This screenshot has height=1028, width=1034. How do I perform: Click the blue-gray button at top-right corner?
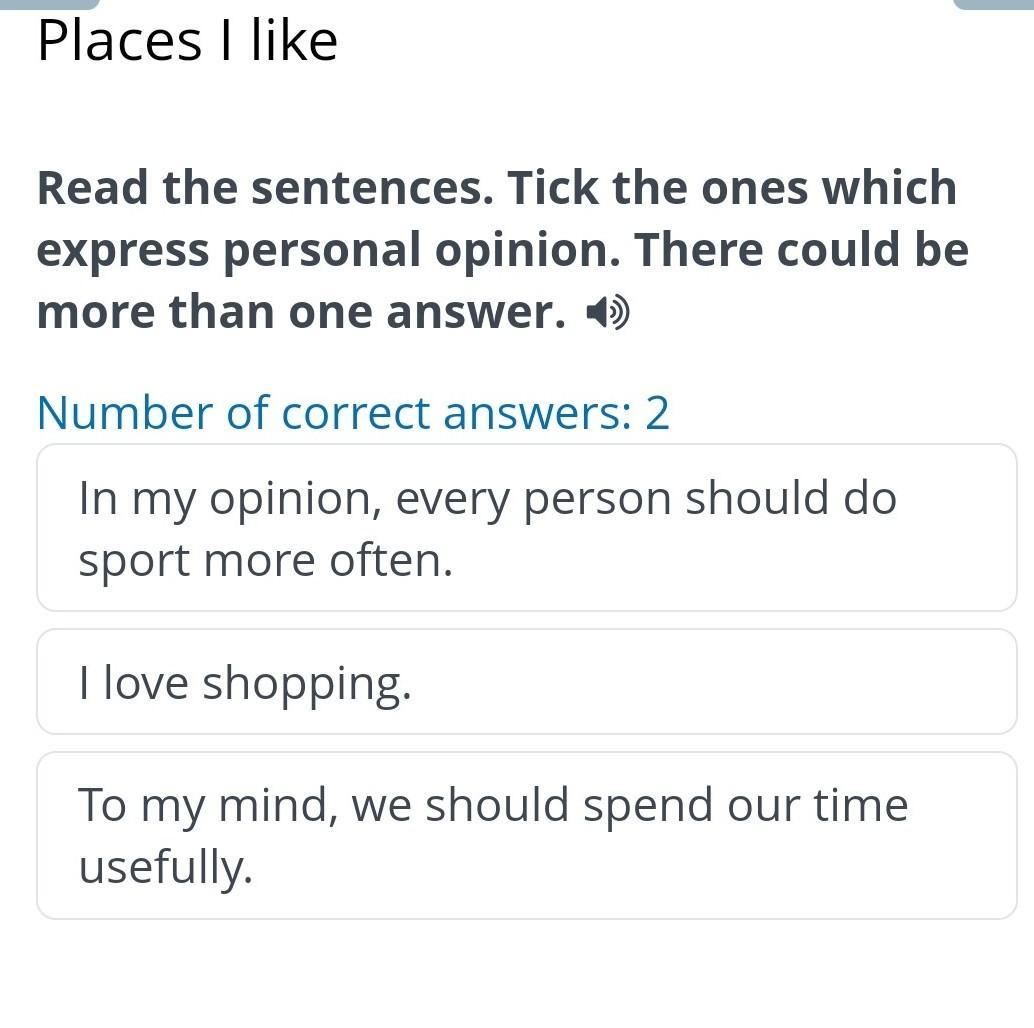pos(993,4)
